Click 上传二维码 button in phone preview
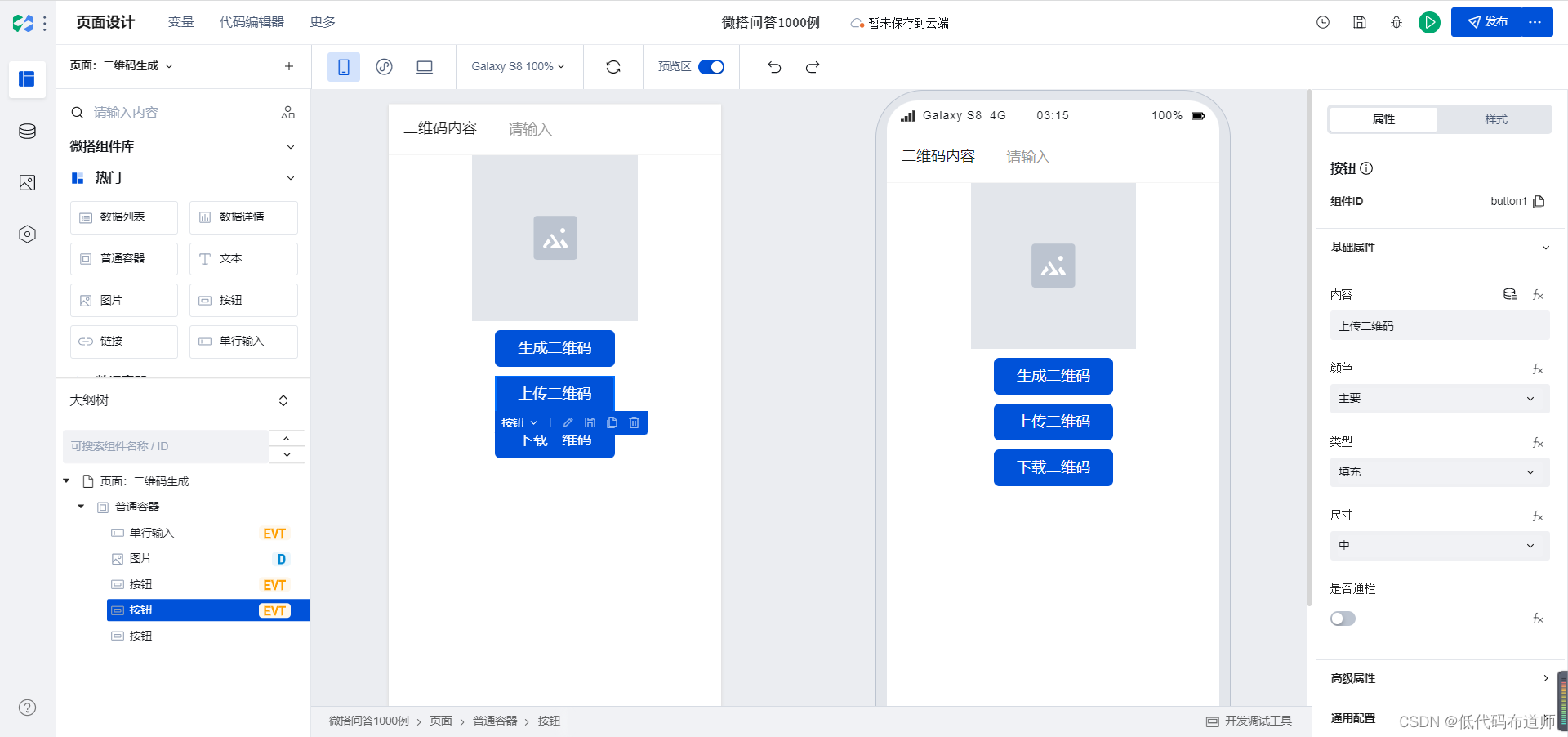1568x737 pixels. [1053, 422]
